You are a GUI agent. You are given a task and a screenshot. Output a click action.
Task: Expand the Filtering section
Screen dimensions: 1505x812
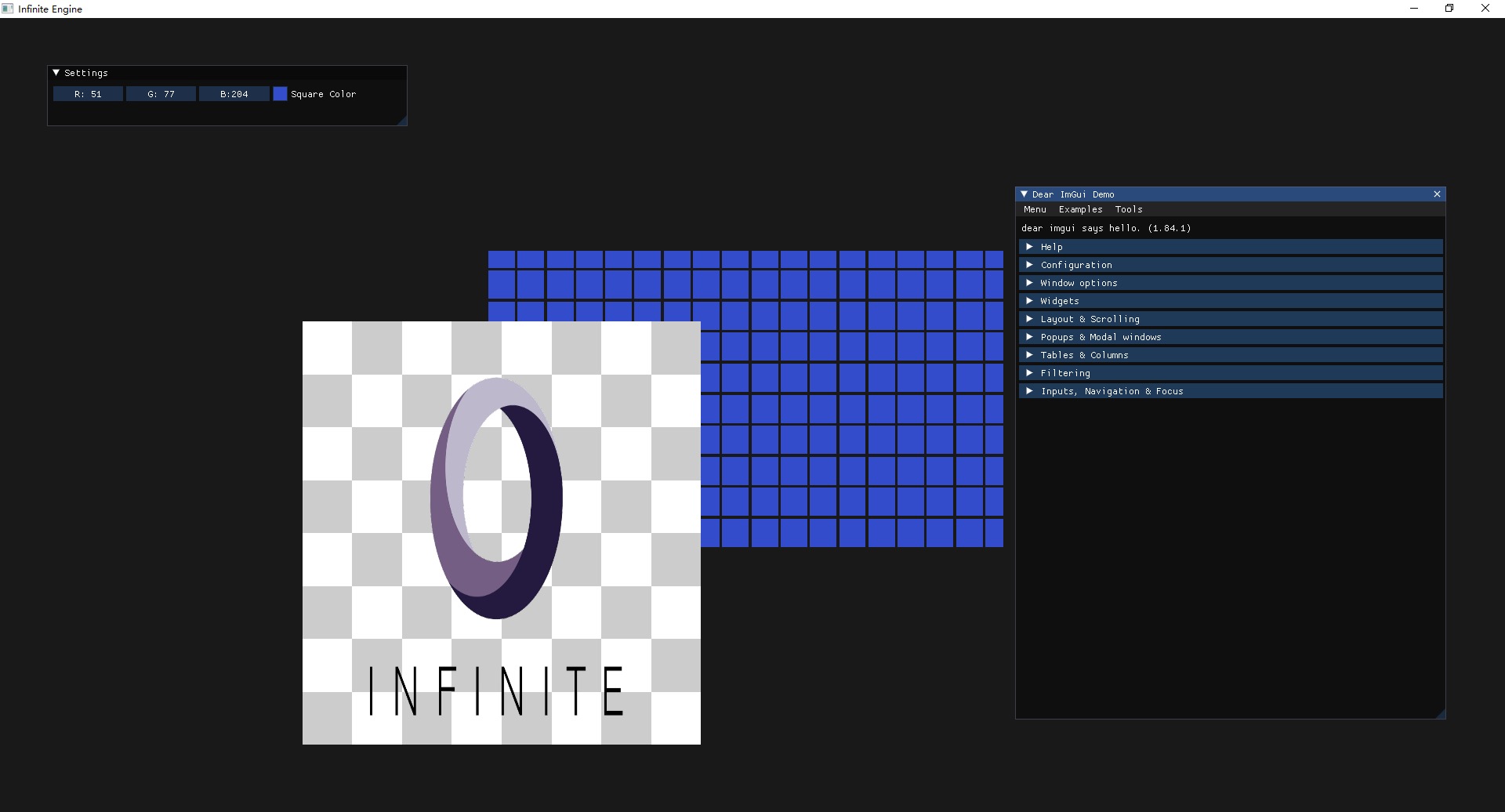pos(1231,373)
